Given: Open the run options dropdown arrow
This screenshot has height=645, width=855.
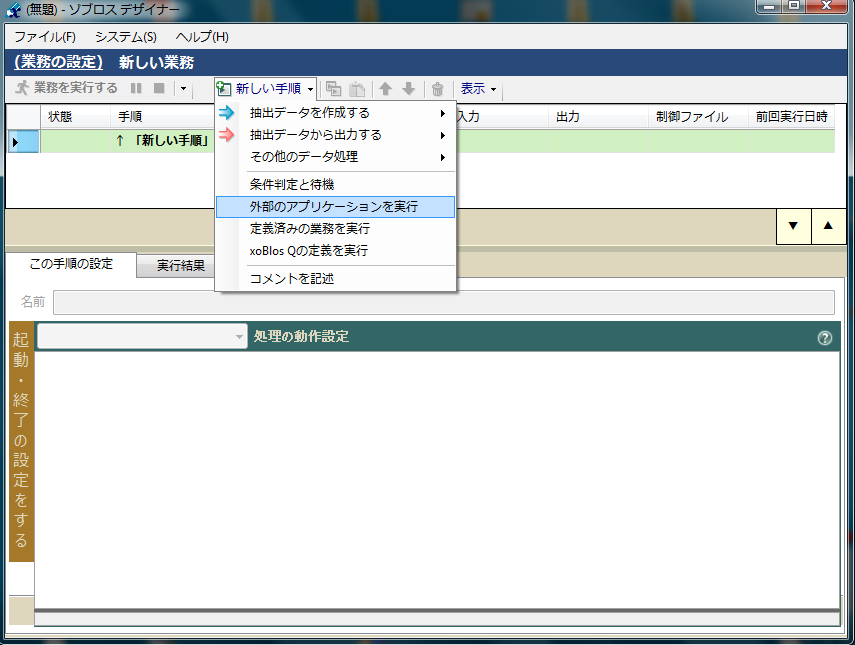Looking at the screenshot, I should [183, 88].
